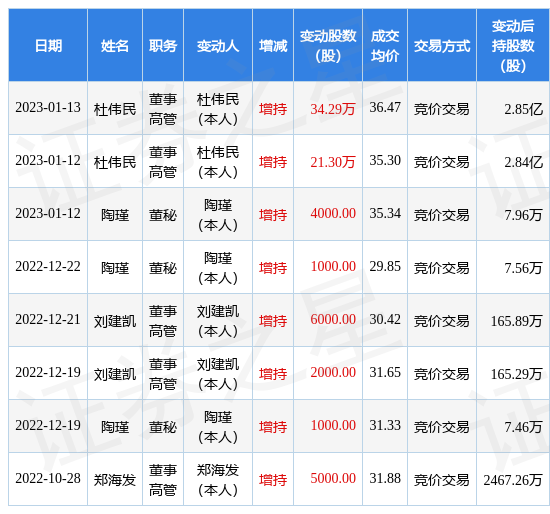The width and height of the screenshot is (550, 514).
Task: Click the 日期 column header
Action: tap(48, 46)
